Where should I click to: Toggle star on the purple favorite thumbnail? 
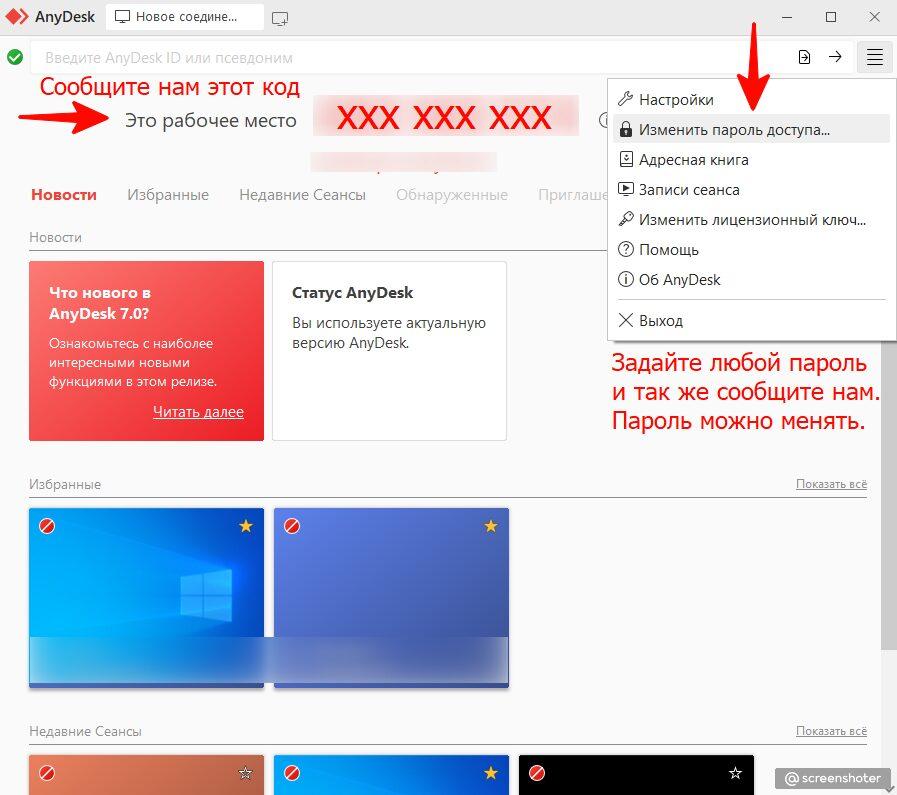(491, 526)
